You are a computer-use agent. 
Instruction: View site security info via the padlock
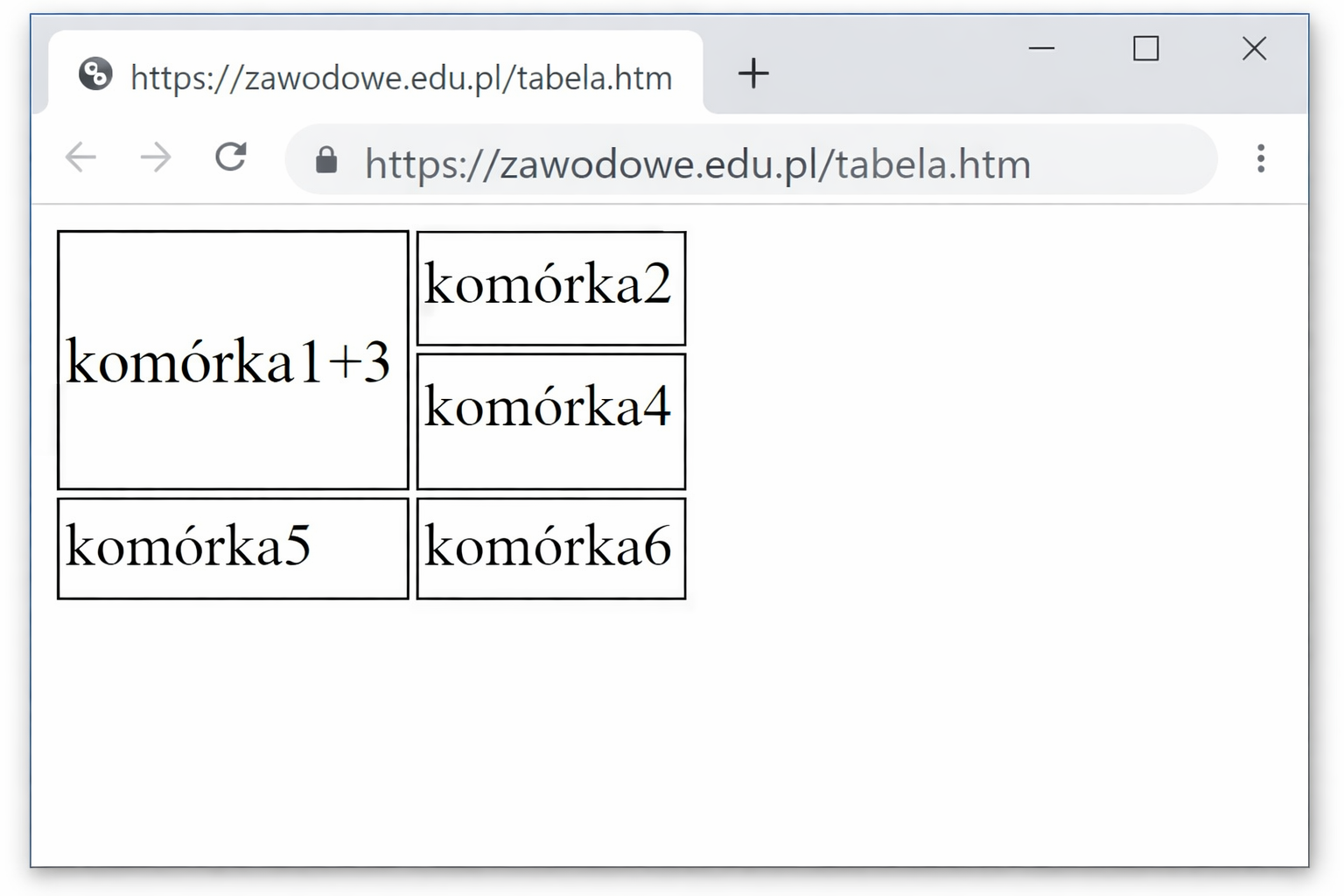click(x=326, y=160)
